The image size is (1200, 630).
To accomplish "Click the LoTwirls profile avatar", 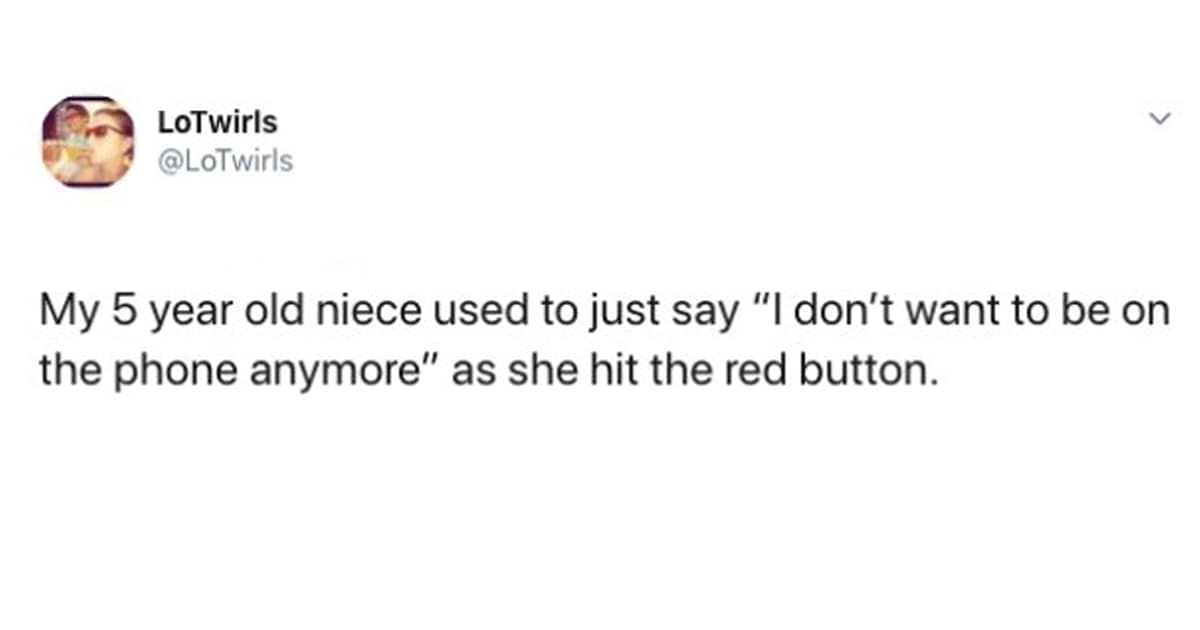I will [x=88, y=142].
